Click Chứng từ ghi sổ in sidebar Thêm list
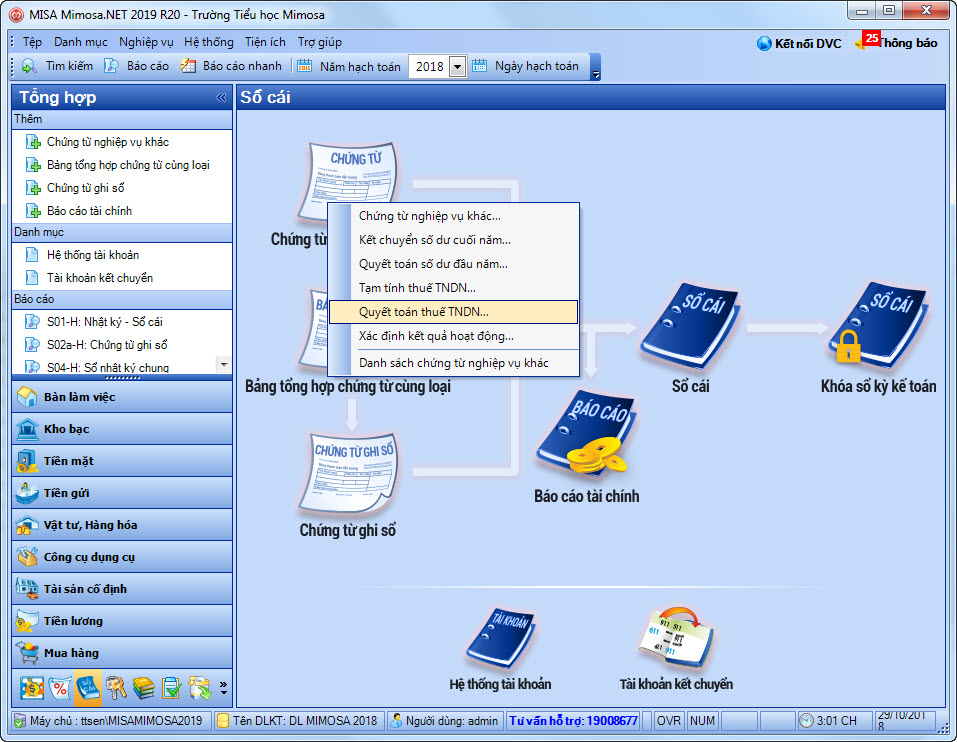Screen dimensions: 957x742 pyautogui.click(x=85, y=188)
